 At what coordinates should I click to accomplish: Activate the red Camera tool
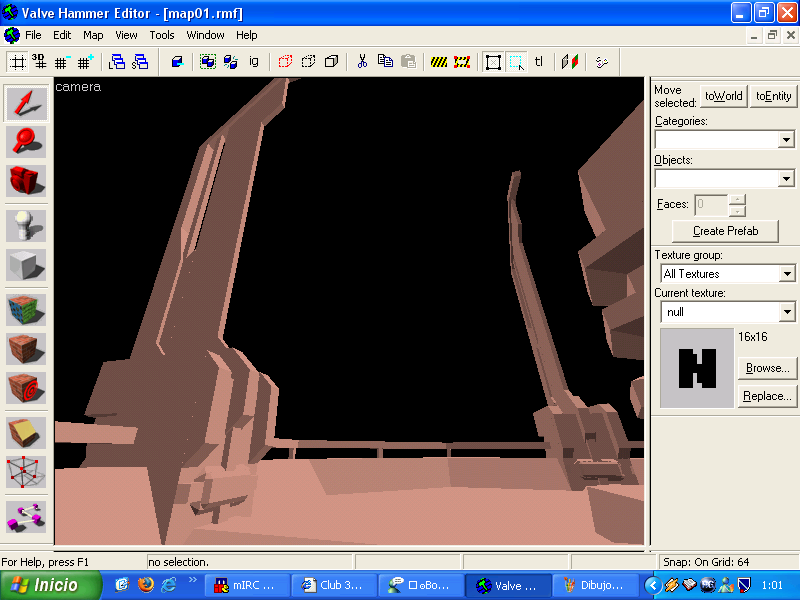[26, 180]
